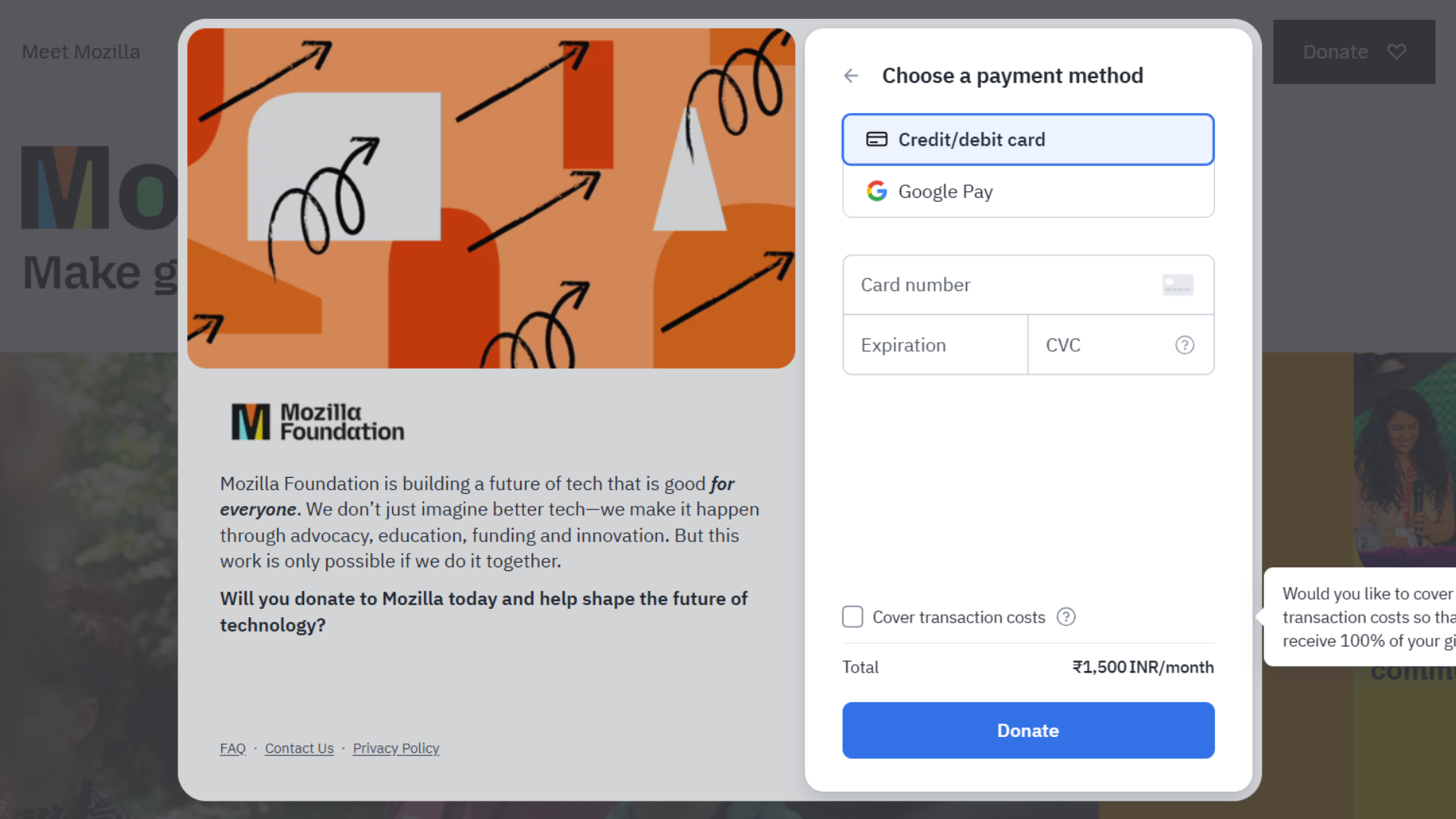Image resolution: width=1456 pixels, height=819 pixels.
Task: Click the campaign arrows illustration image
Action: tap(491, 198)
